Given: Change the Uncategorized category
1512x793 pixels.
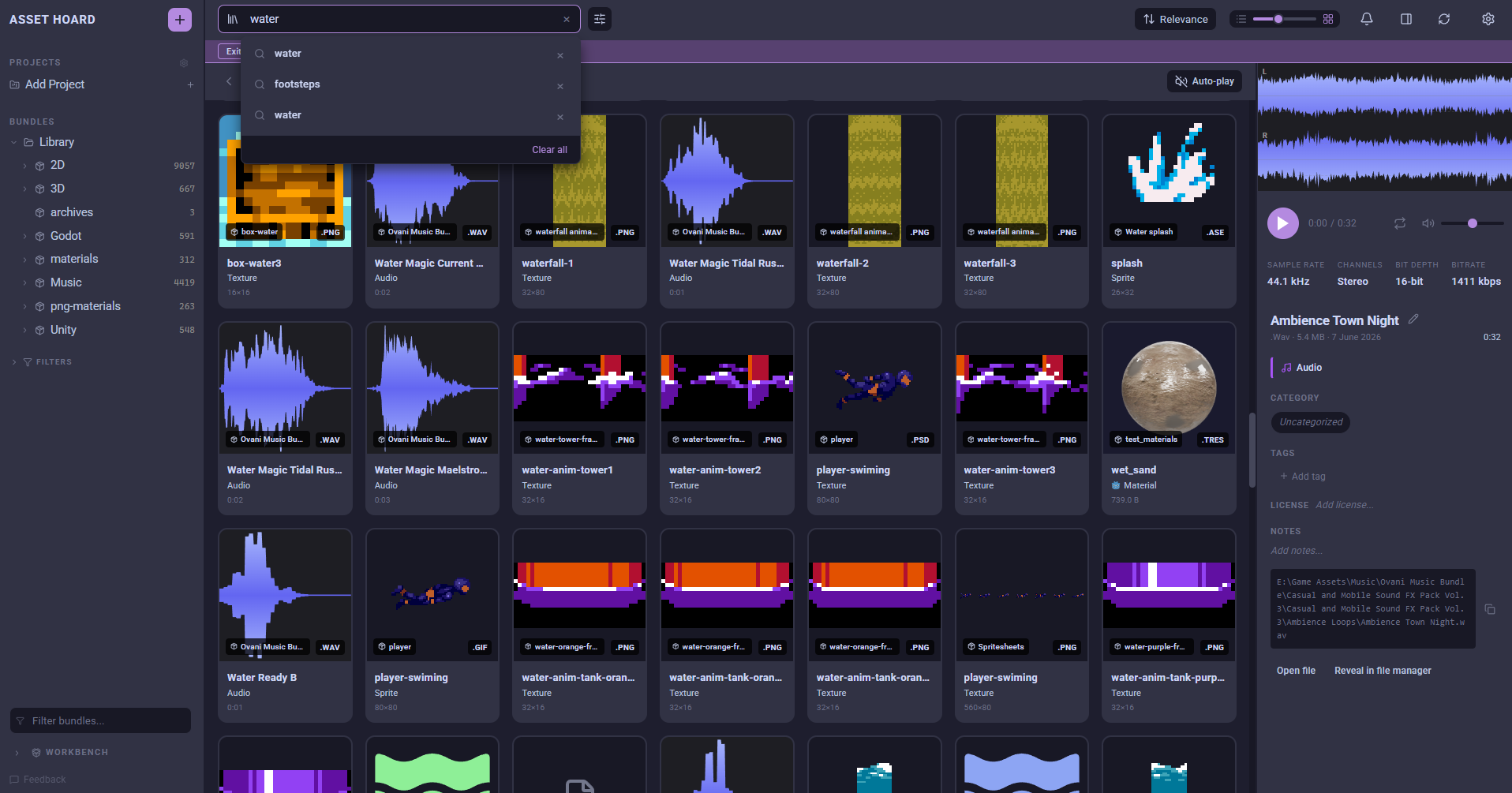Looking at the screenshot, I should [x=1311, y=422].
